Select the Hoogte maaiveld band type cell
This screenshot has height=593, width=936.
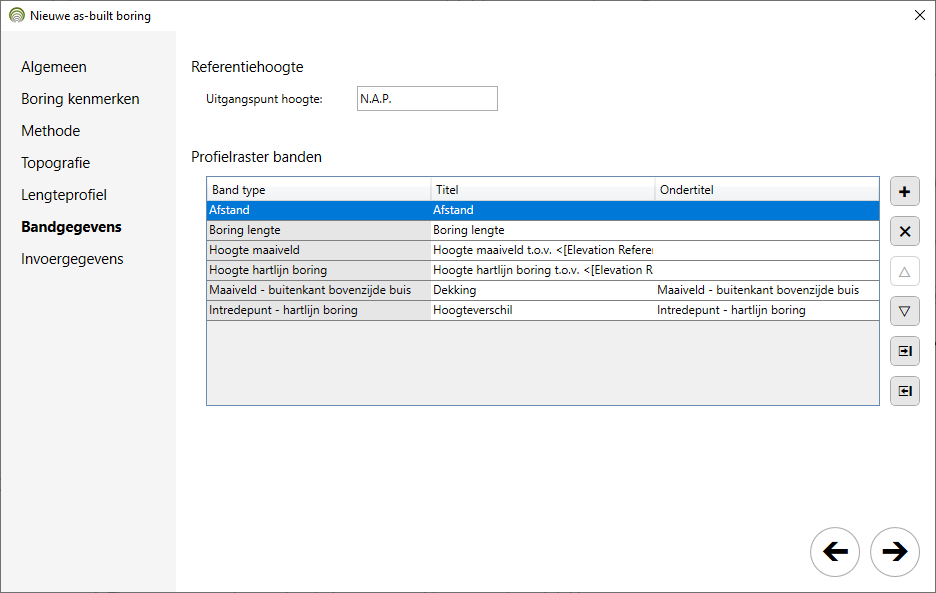[x=319, y=250]
